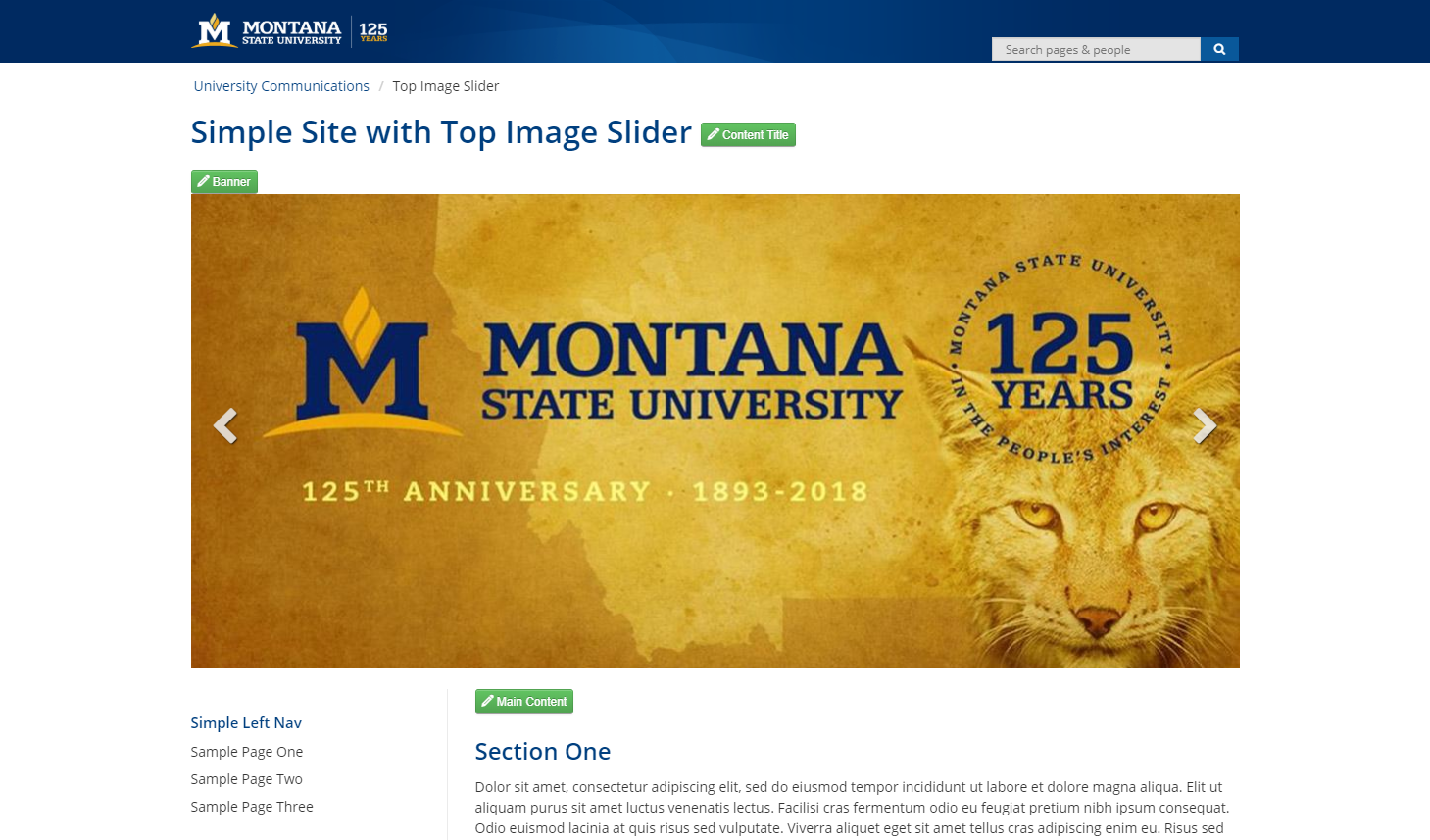This screenshot has height=840, width=1430.
Task: Click Top Image Slider breadcrumb text
Action: pyautogui.click(x=446, y=86)
